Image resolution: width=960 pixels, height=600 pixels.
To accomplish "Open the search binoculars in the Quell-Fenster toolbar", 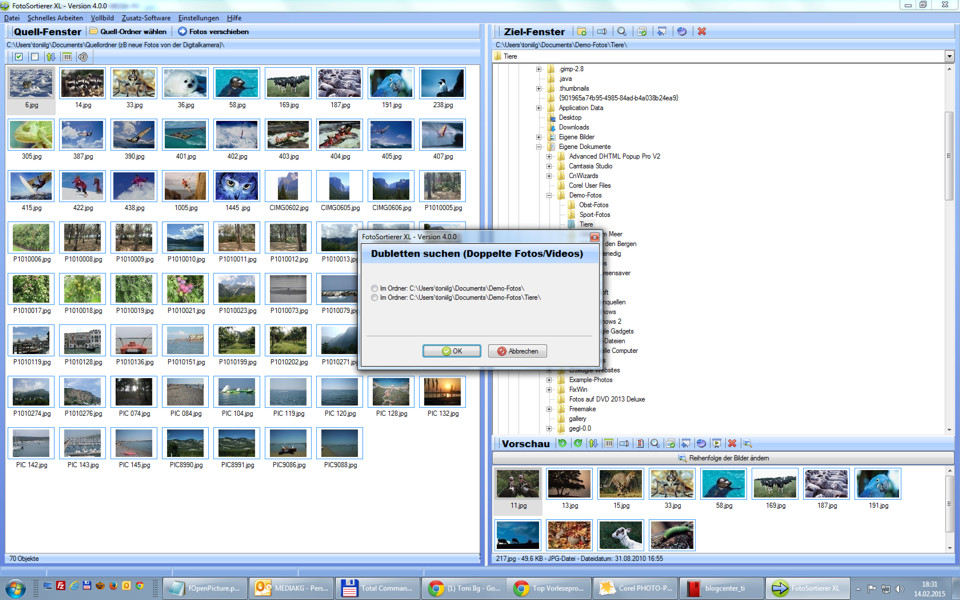I will [82, 56].
